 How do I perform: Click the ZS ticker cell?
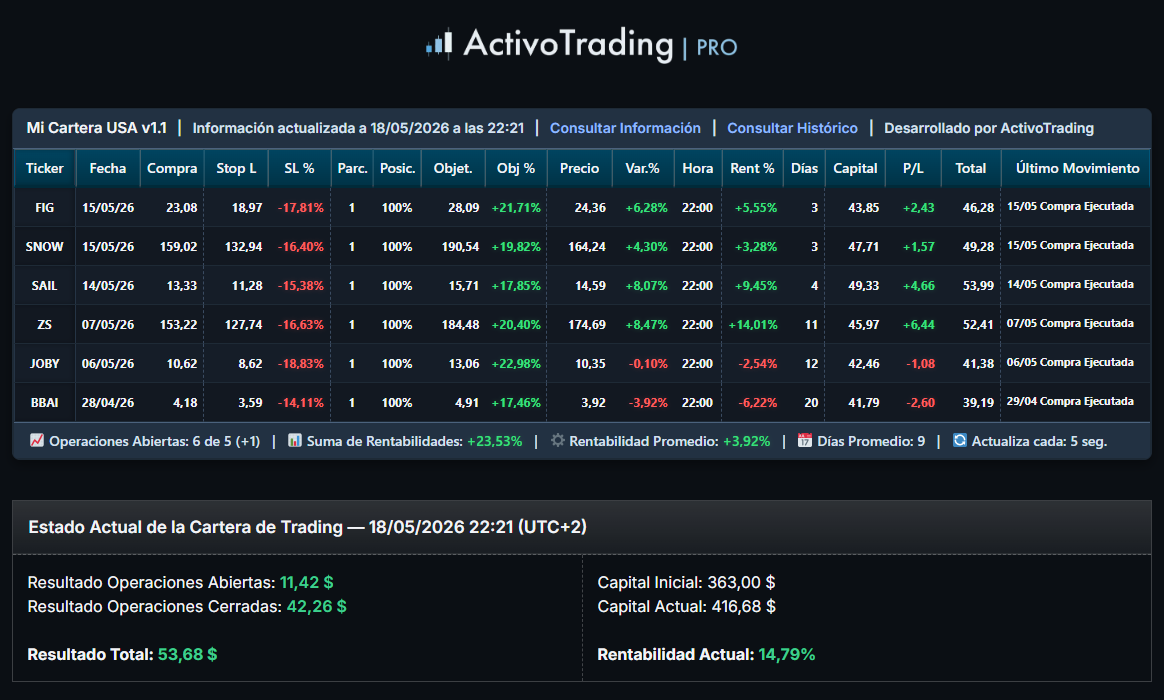click(x=45, y=324)
